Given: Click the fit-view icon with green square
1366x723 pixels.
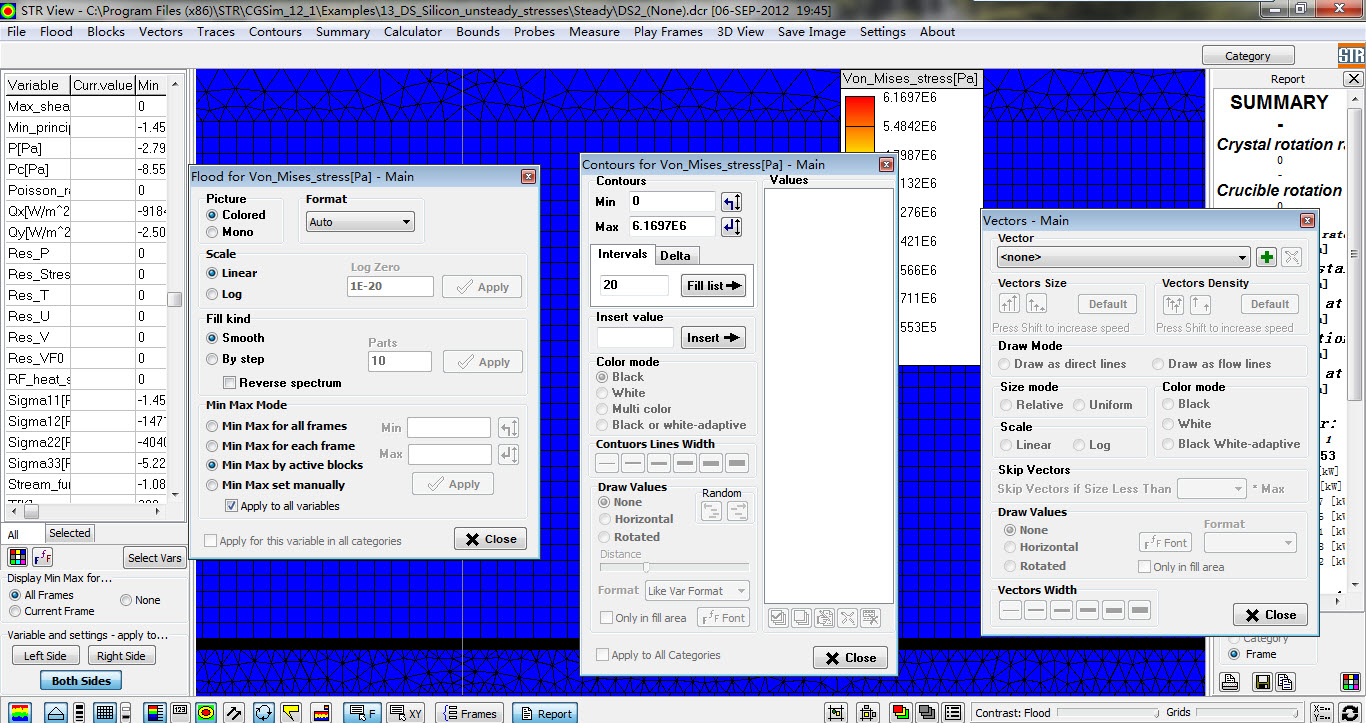Looking at the screenshot, I should [837, 713].
